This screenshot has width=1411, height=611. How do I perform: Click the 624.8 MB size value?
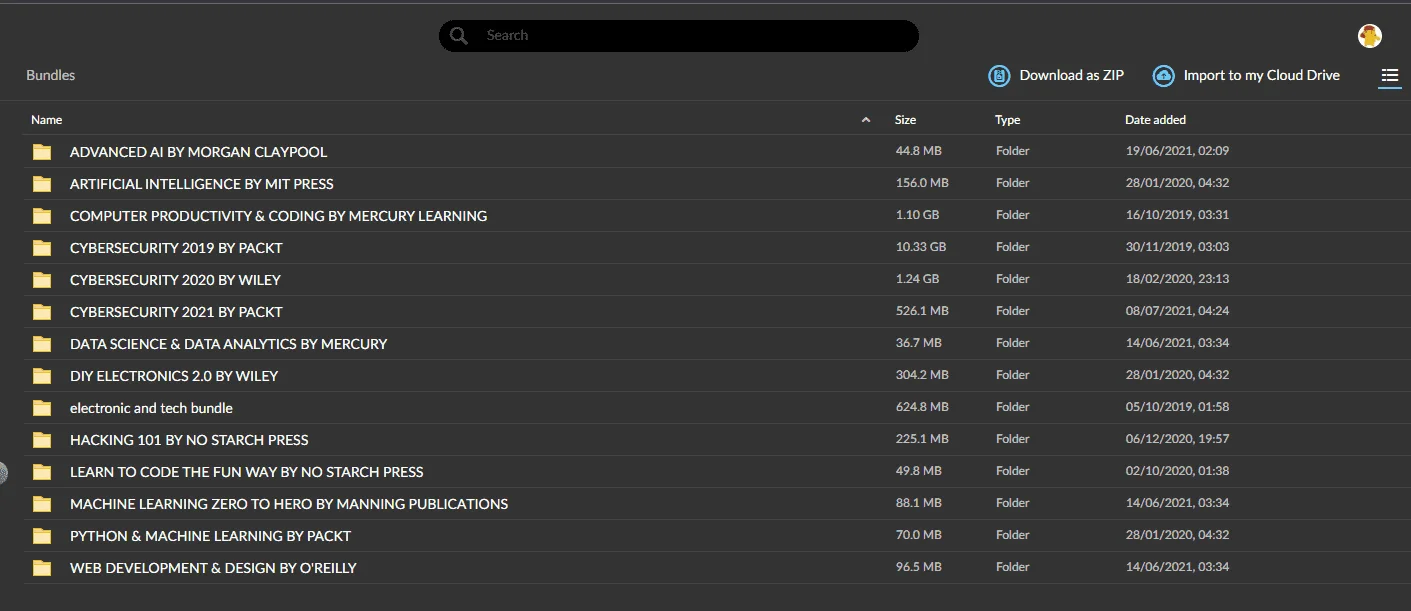pos(922,407)
